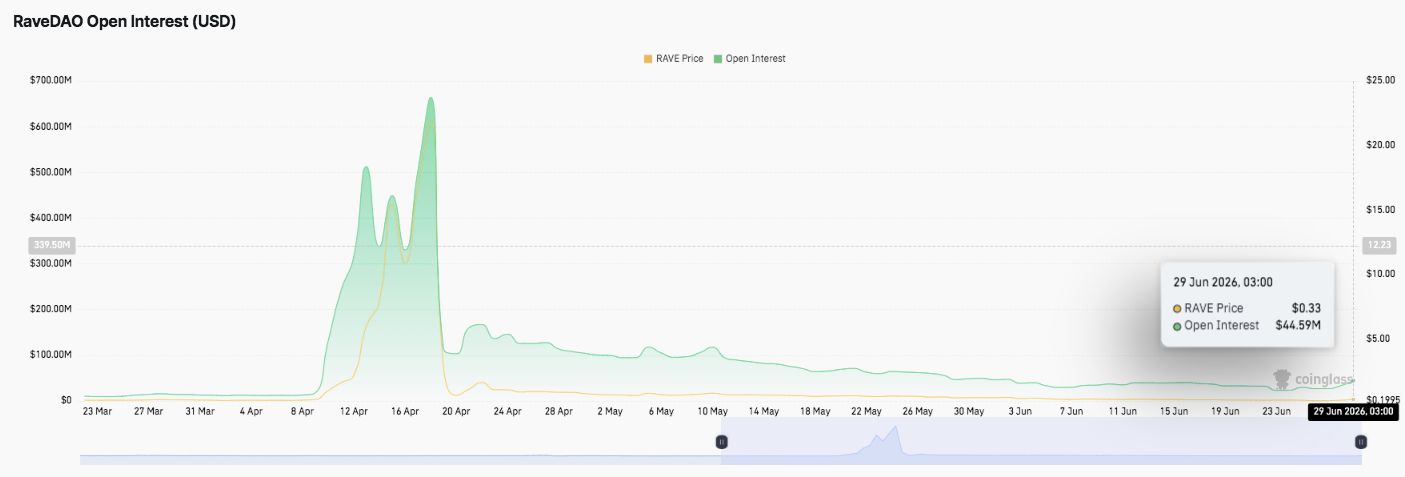Click the 6 May date label
This screenshot has width=1405, height=477.
coord(661,411)
